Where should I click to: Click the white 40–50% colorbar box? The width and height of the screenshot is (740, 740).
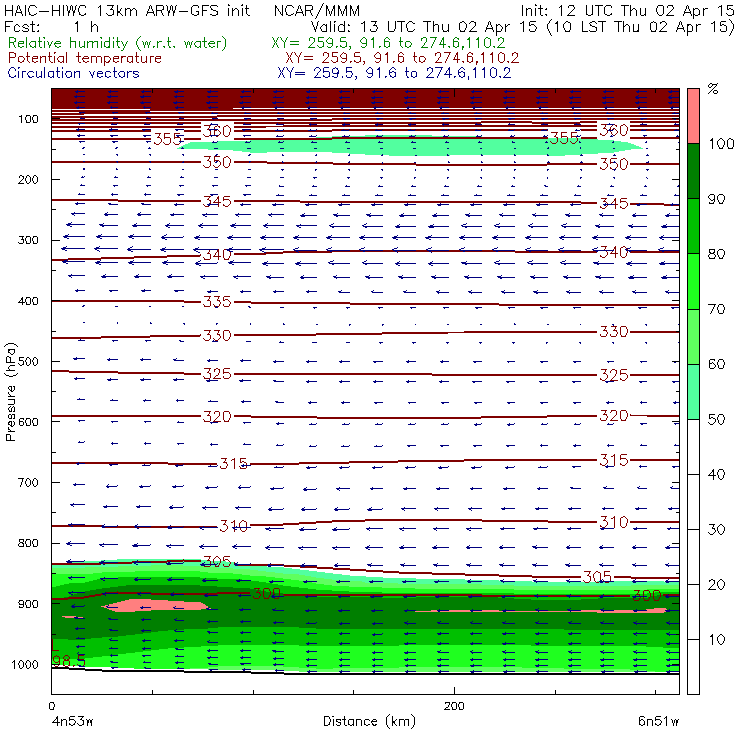[693, 446]
